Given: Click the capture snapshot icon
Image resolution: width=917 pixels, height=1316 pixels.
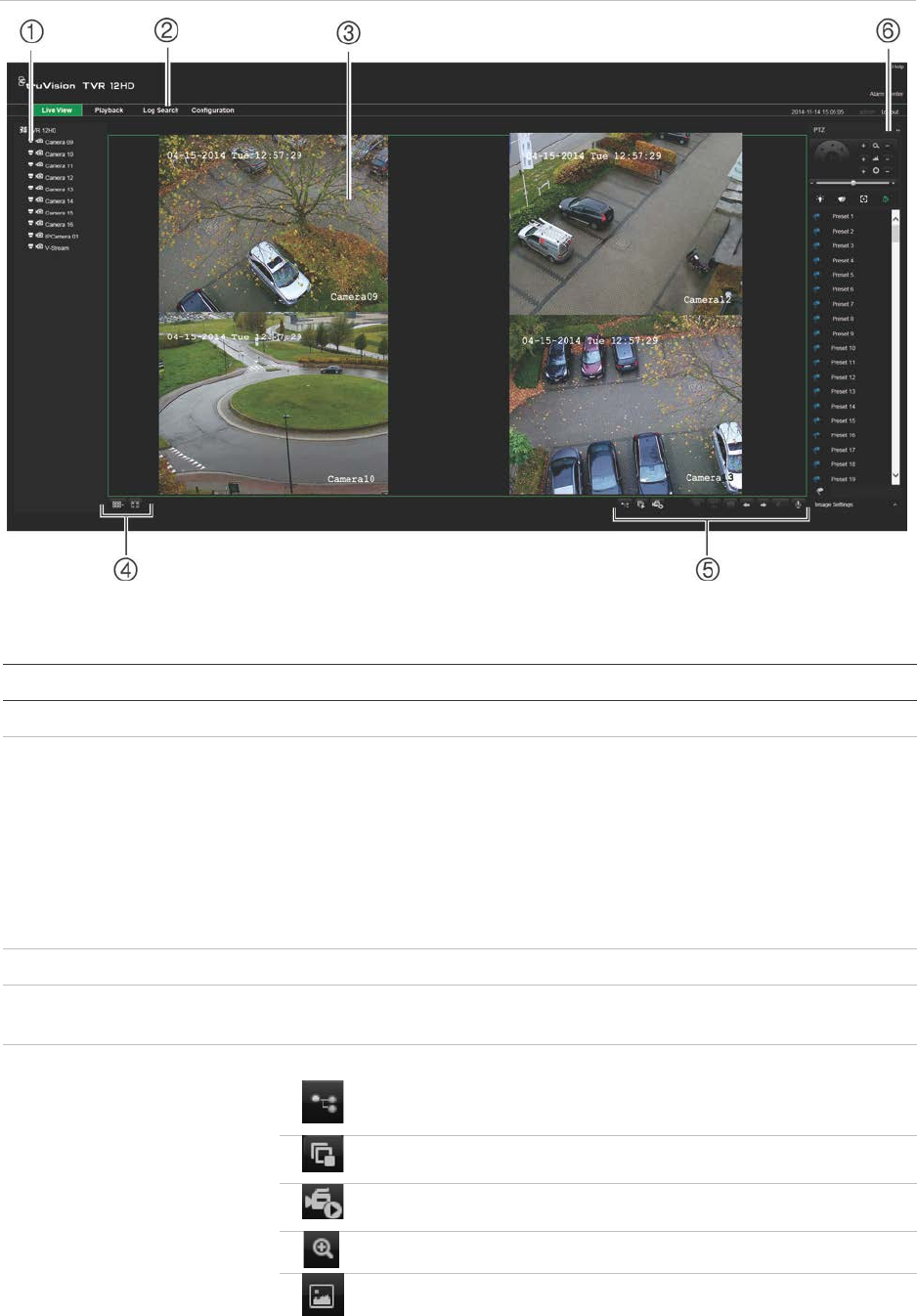Looking at the screenshot, I should [641, 504].
